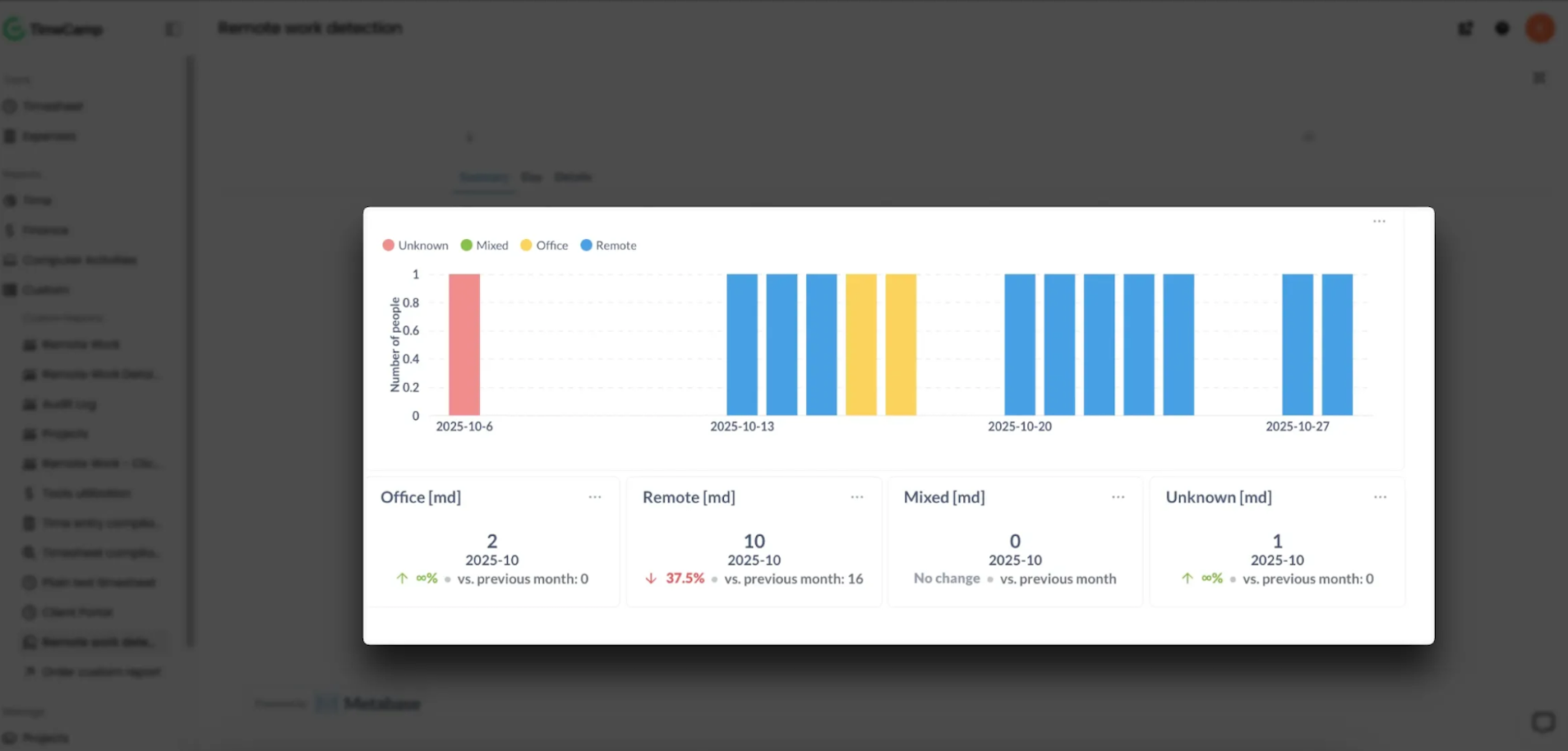Select the blue Remote bar at 2025-10-20
Image resolution: width=1568 pixels, height=751 pixels.
(x=1020, y=344)
